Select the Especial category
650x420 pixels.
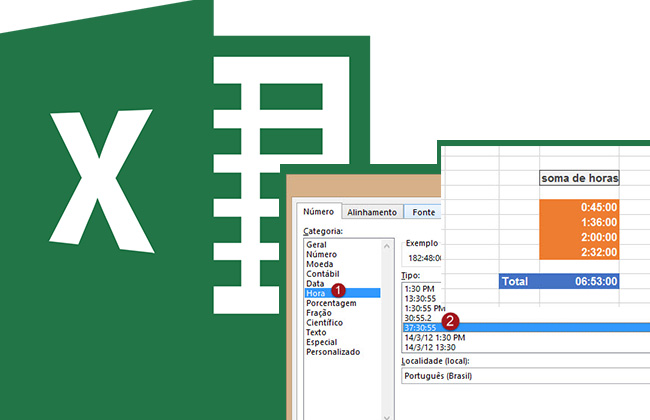tap(321, 342)
